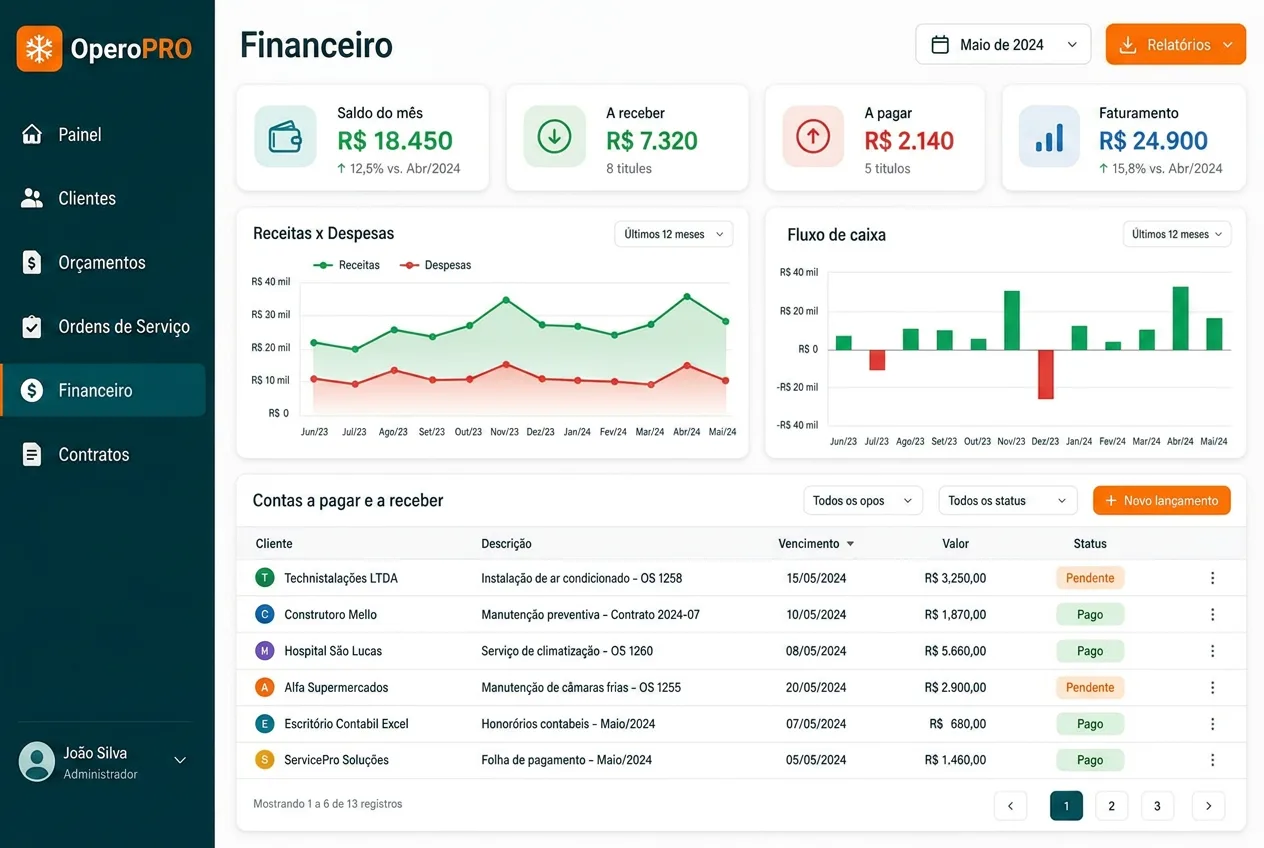Open row actions for Construtoro Mello
The width and height of the screenshot is (1264, 848).
click(x=1213, y=614)
